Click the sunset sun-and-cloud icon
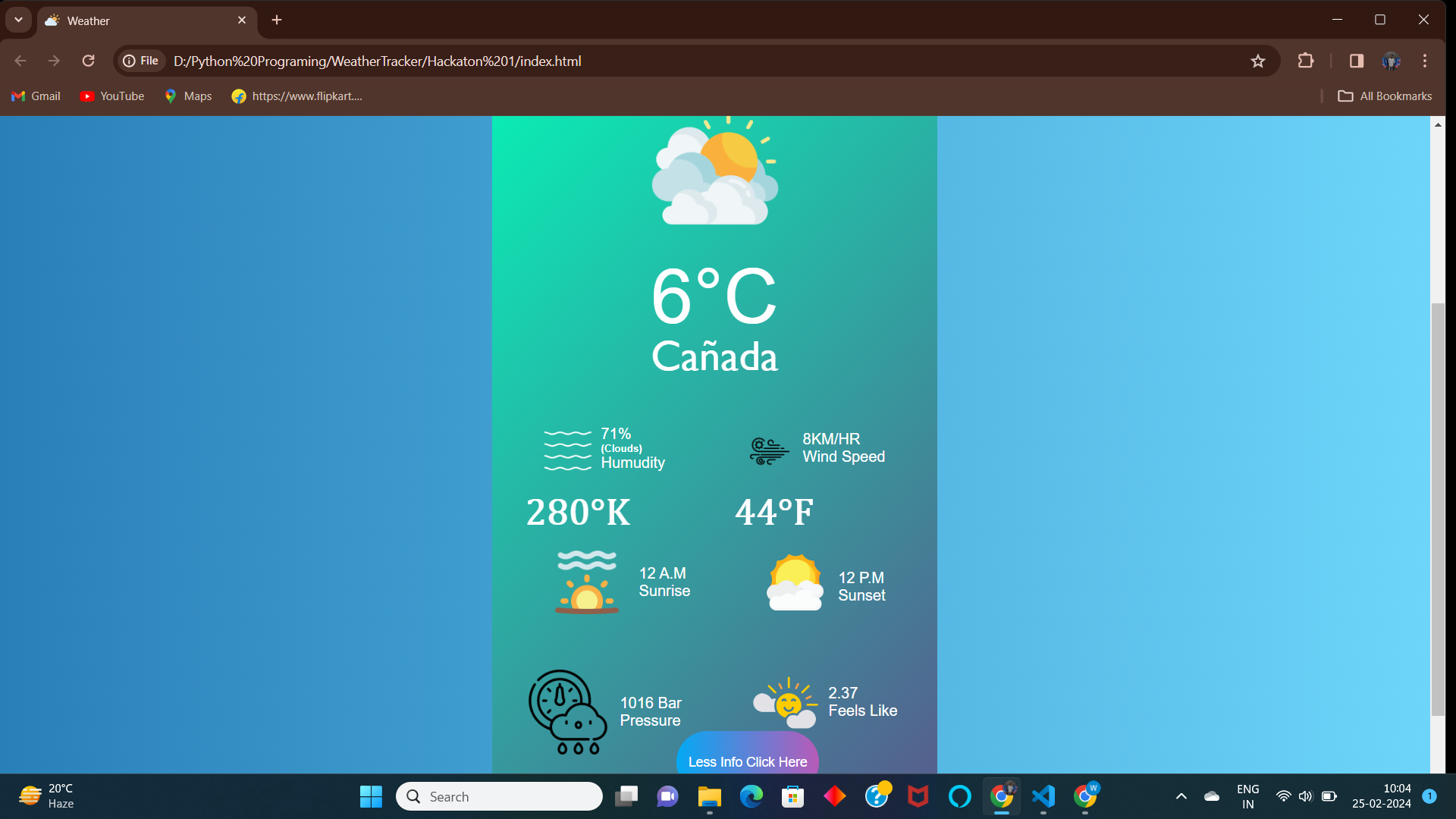The height and width of the screenshot is (819, 1456). (794, 582)
